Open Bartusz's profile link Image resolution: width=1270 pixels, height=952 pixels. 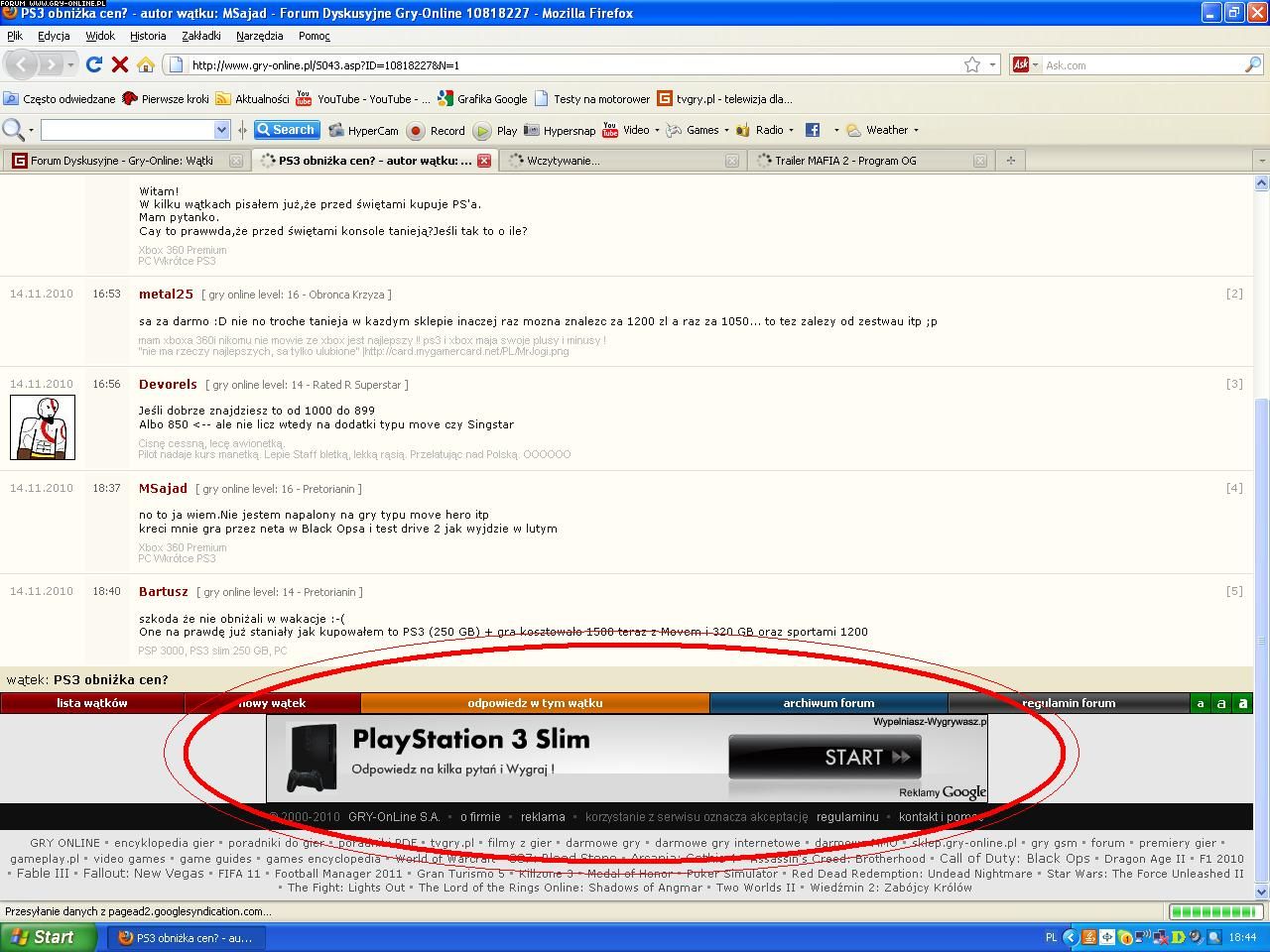pyautogui.click(x=163, y=591)
